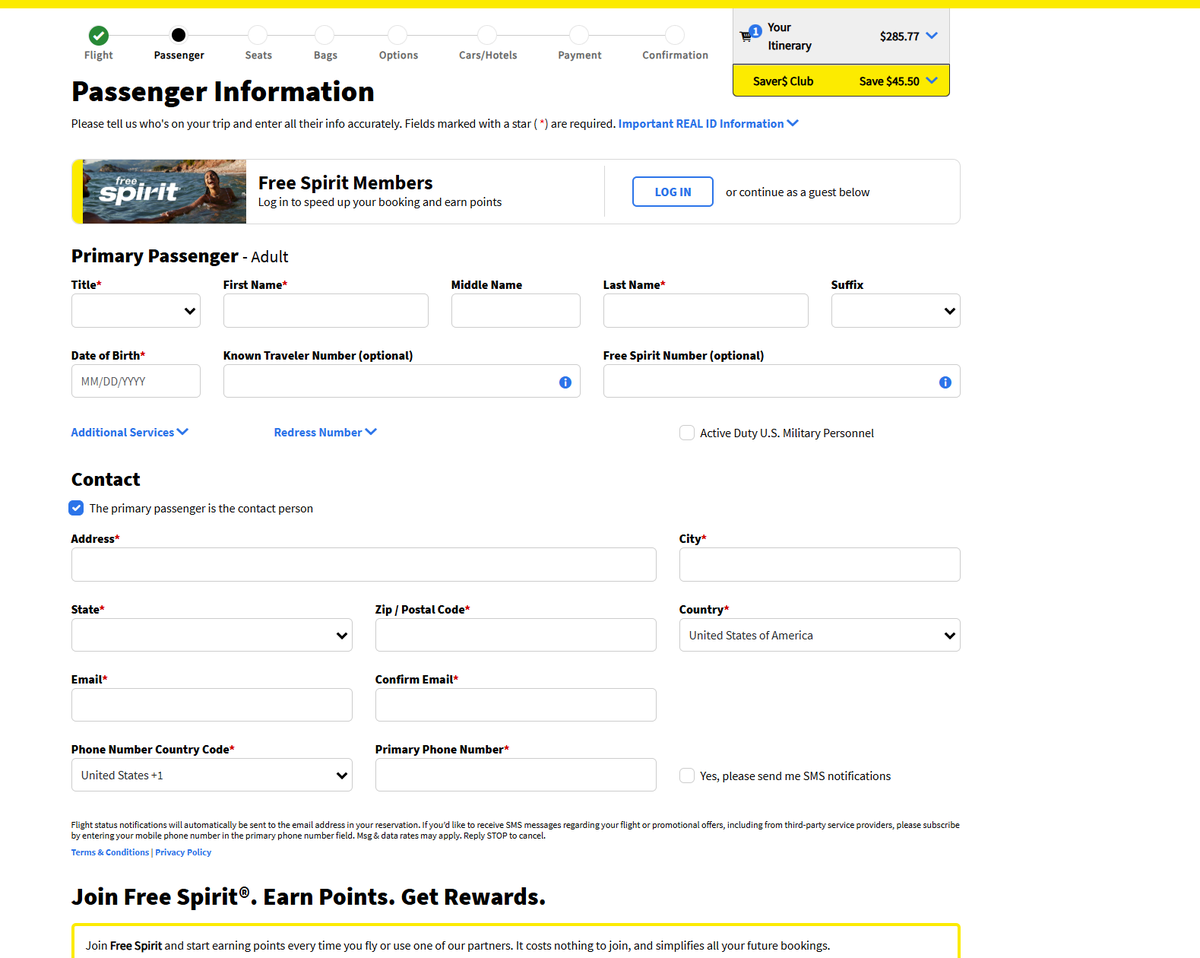Click the Primary Phone Number field
Screen dimensions: 1200x958
point(516,775)
